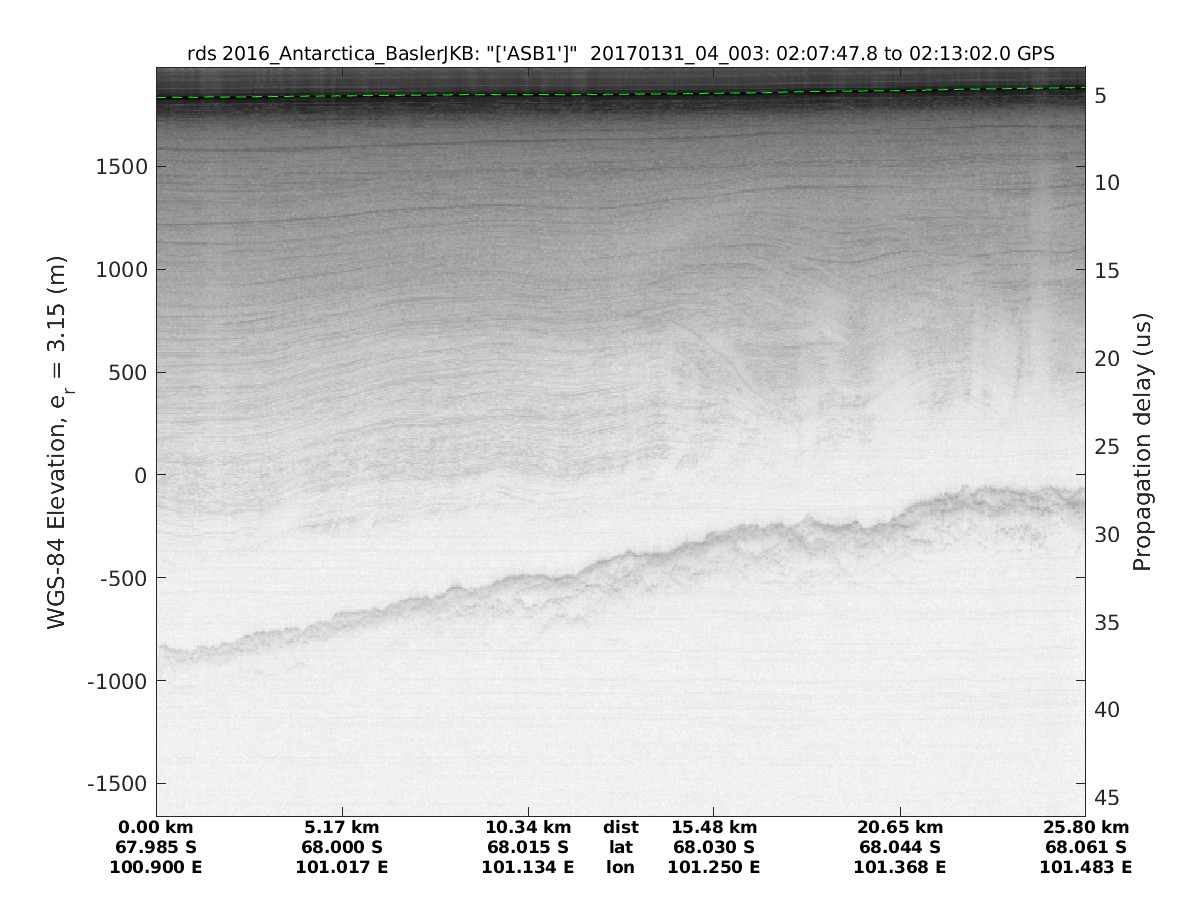1200x900 pixels.
Task: Click the 10.34 km distance label
Action: (528, 827)
